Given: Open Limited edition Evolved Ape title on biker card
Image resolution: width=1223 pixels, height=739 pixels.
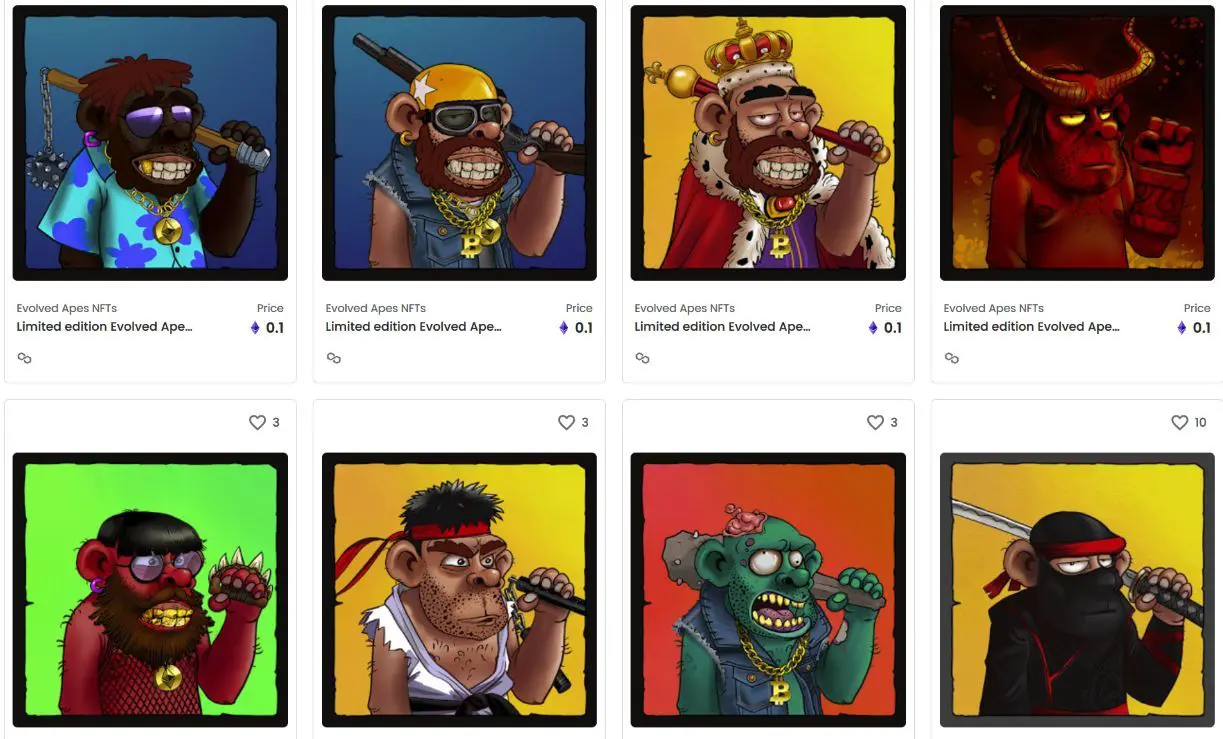Looking at the screenshot, I should tap(413, 327).
